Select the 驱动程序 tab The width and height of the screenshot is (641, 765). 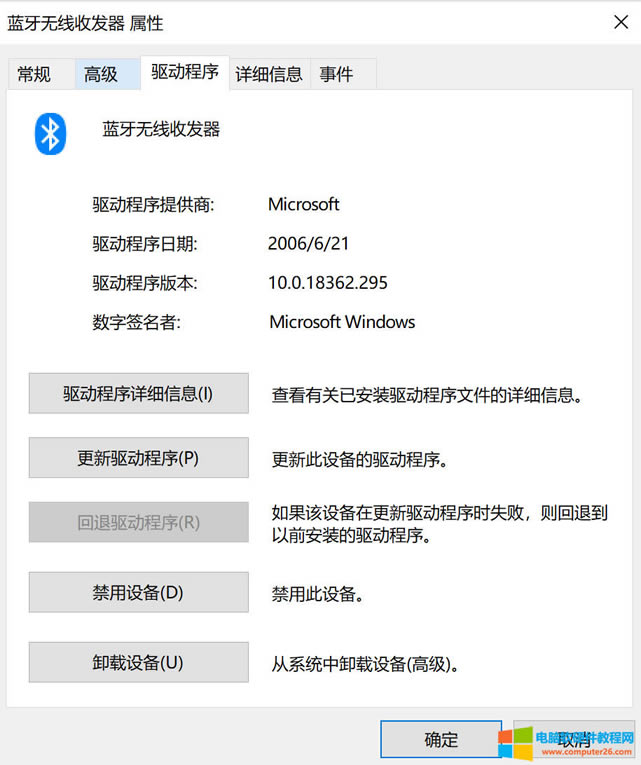[185, 72]
